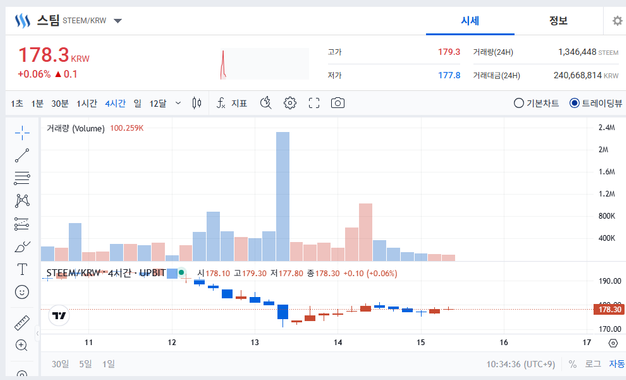Open the emoji sticker tool
Image resolution: width=626 pixels, height=380 pixels.
pos(22,292)
